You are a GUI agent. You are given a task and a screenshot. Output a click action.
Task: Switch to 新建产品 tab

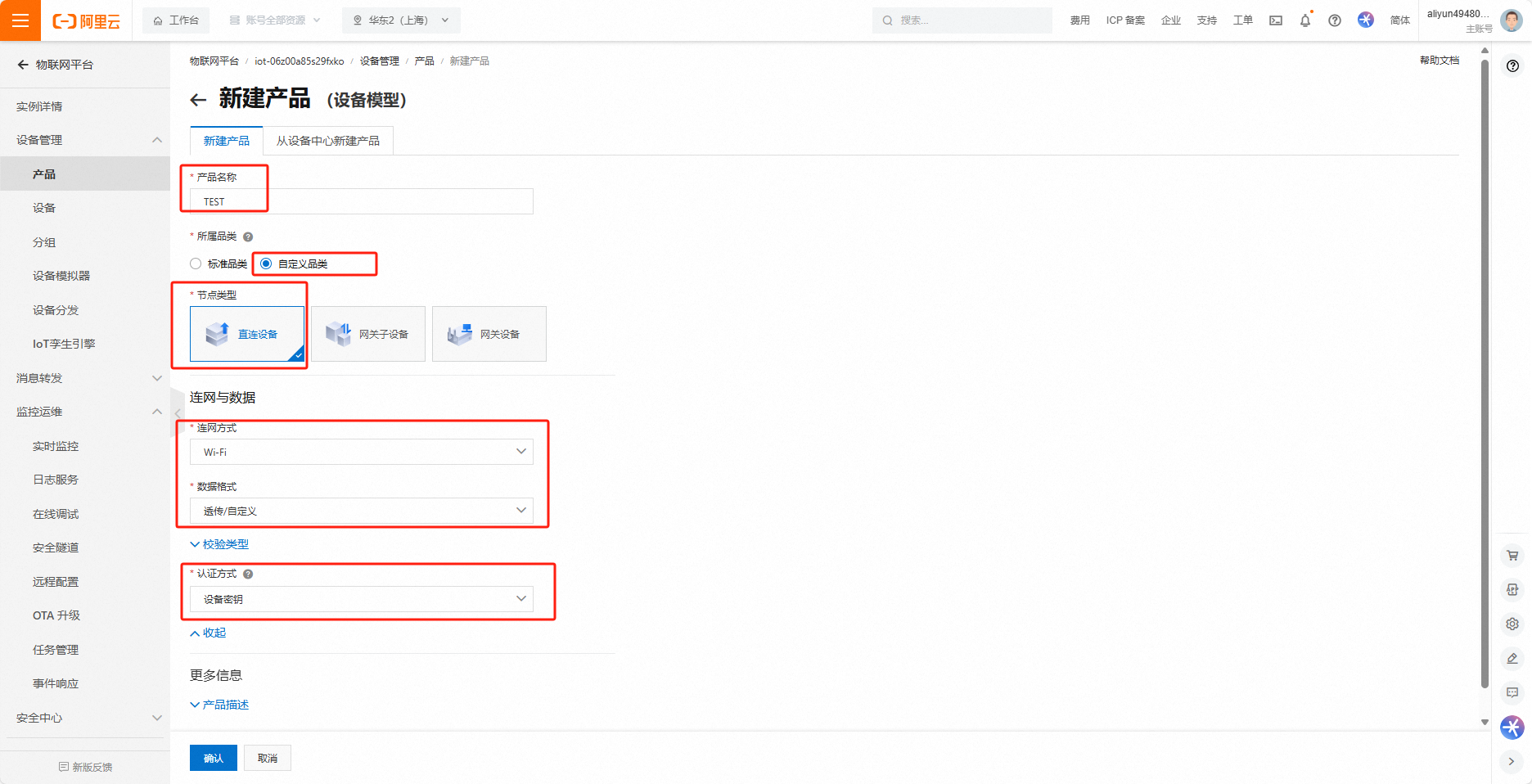227,141
